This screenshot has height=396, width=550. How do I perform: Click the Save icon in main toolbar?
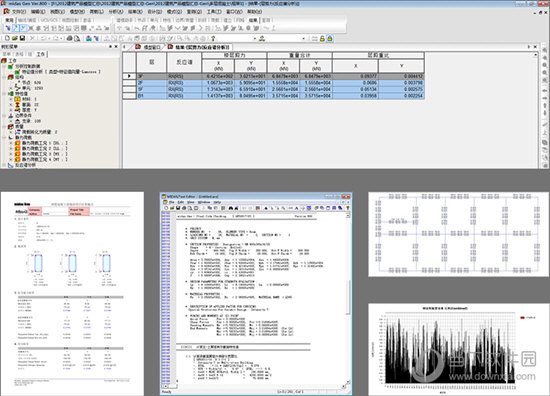point(22,38)
